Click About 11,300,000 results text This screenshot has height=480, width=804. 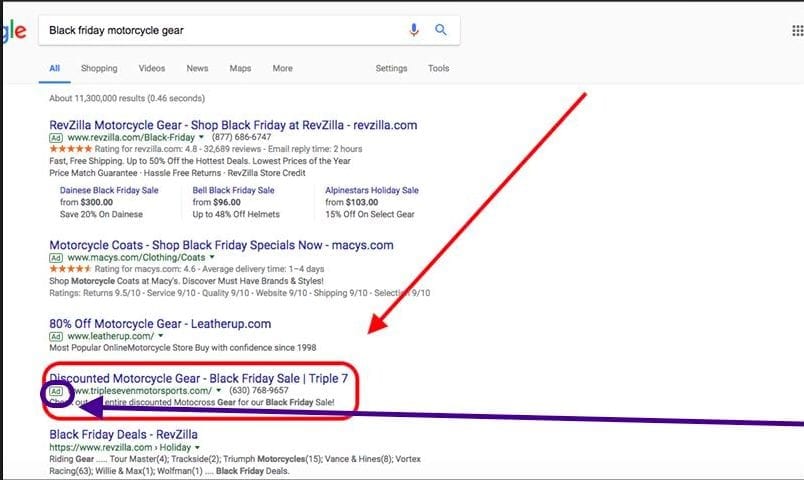tap(127, 98)
